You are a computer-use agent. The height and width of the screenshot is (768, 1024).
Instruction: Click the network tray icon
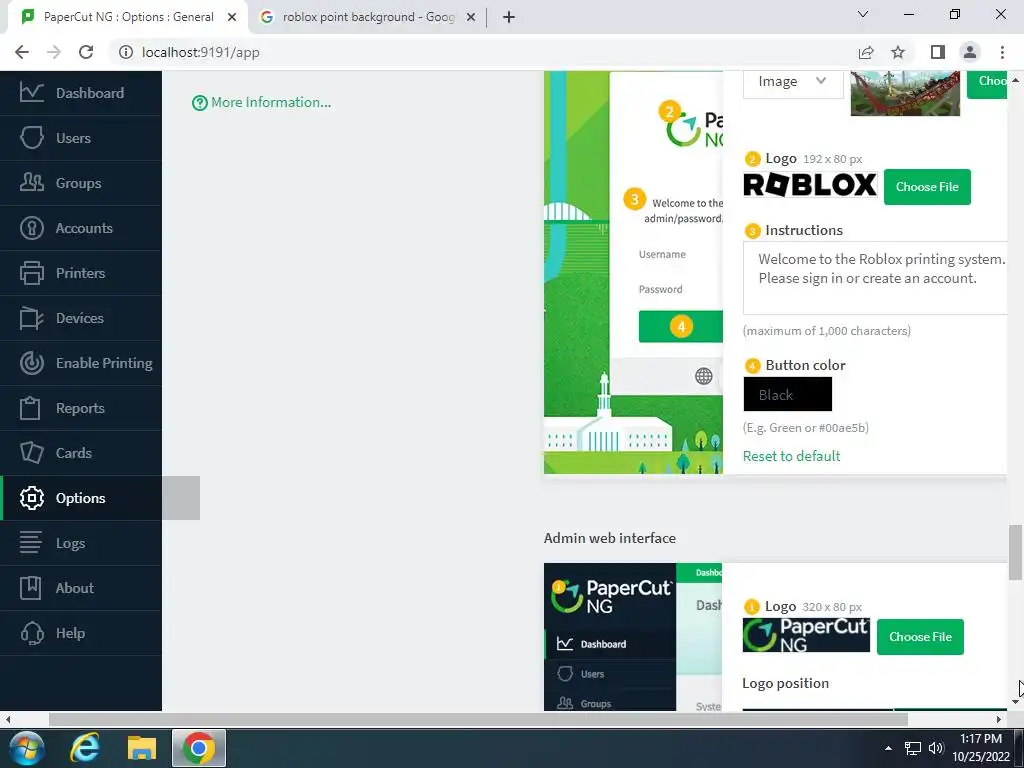[912, 748]
